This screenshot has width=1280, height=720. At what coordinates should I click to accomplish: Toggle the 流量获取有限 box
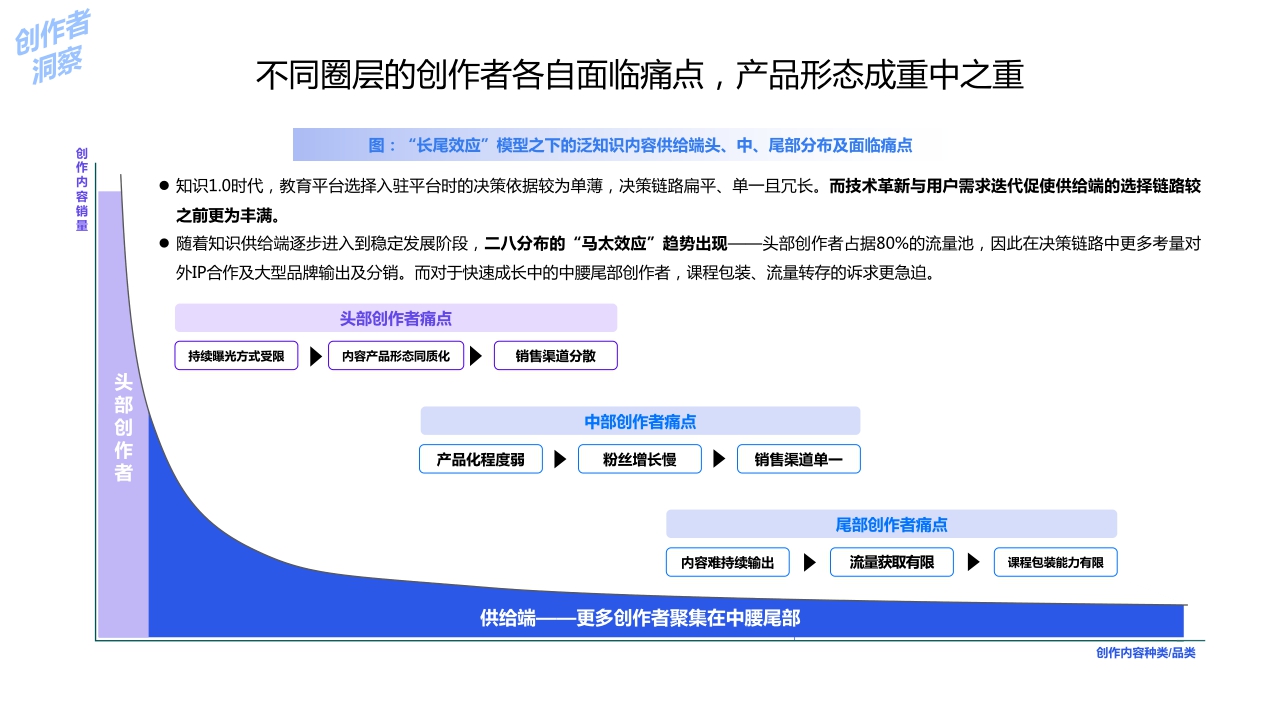[x=891, y=562]
